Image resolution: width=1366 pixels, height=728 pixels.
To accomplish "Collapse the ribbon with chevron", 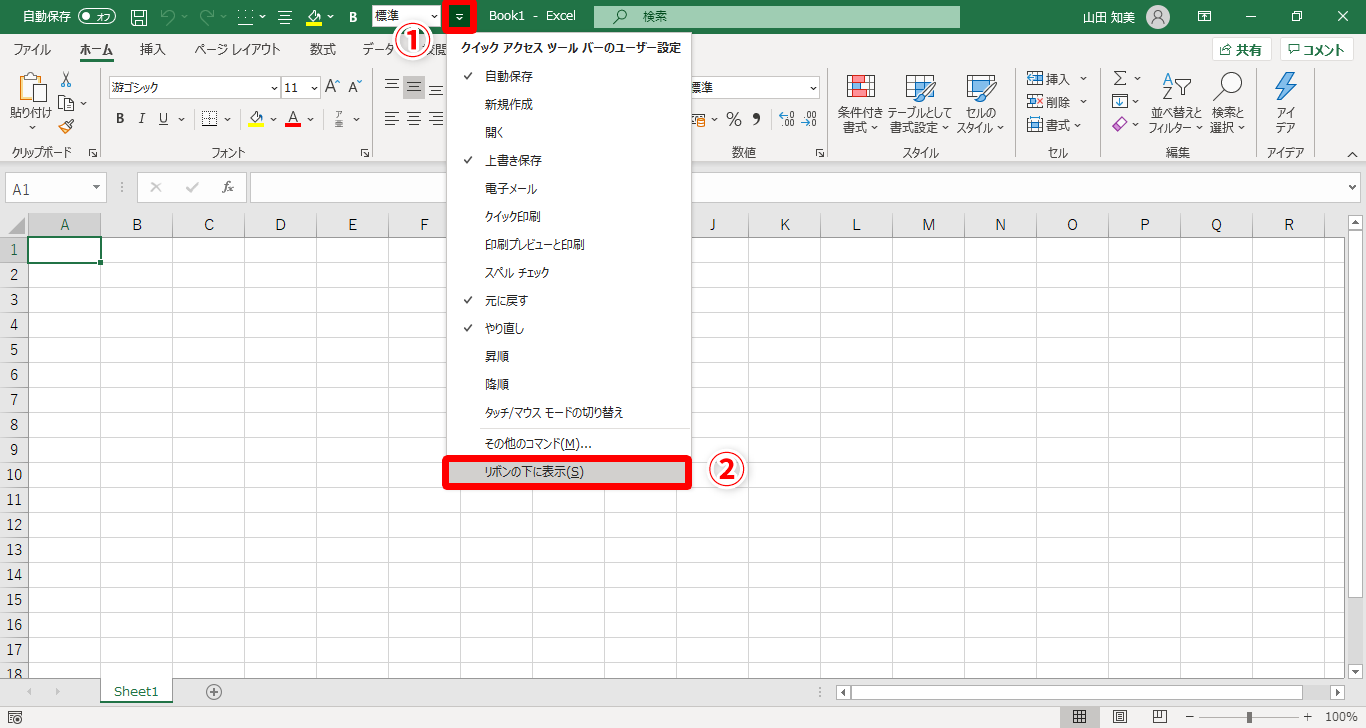I will pos(1352,154).
